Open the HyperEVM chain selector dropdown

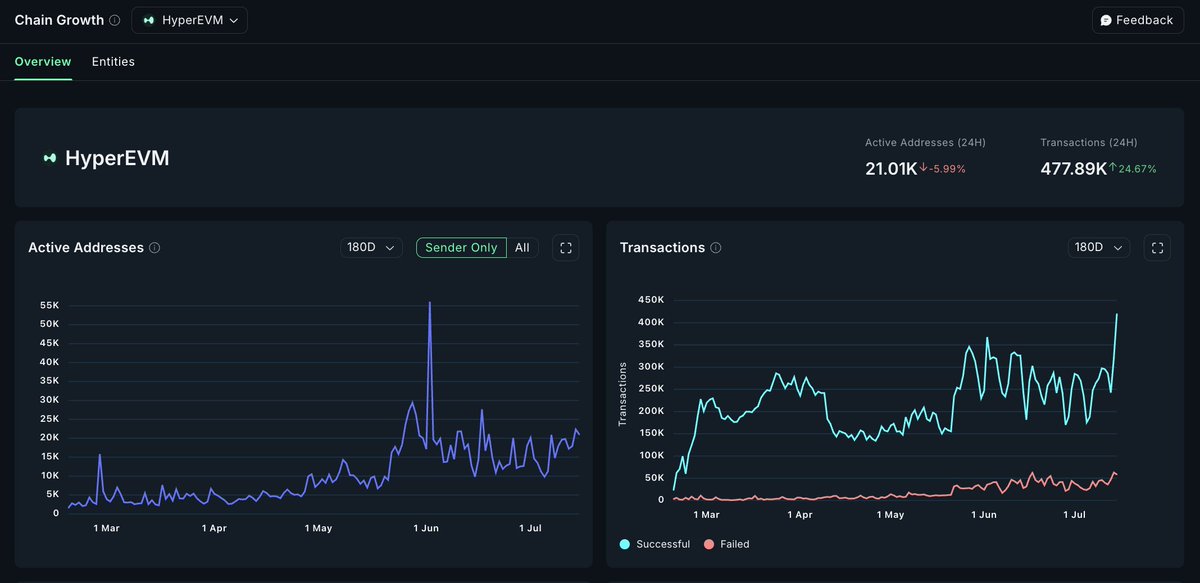click(x=189, y=20)
